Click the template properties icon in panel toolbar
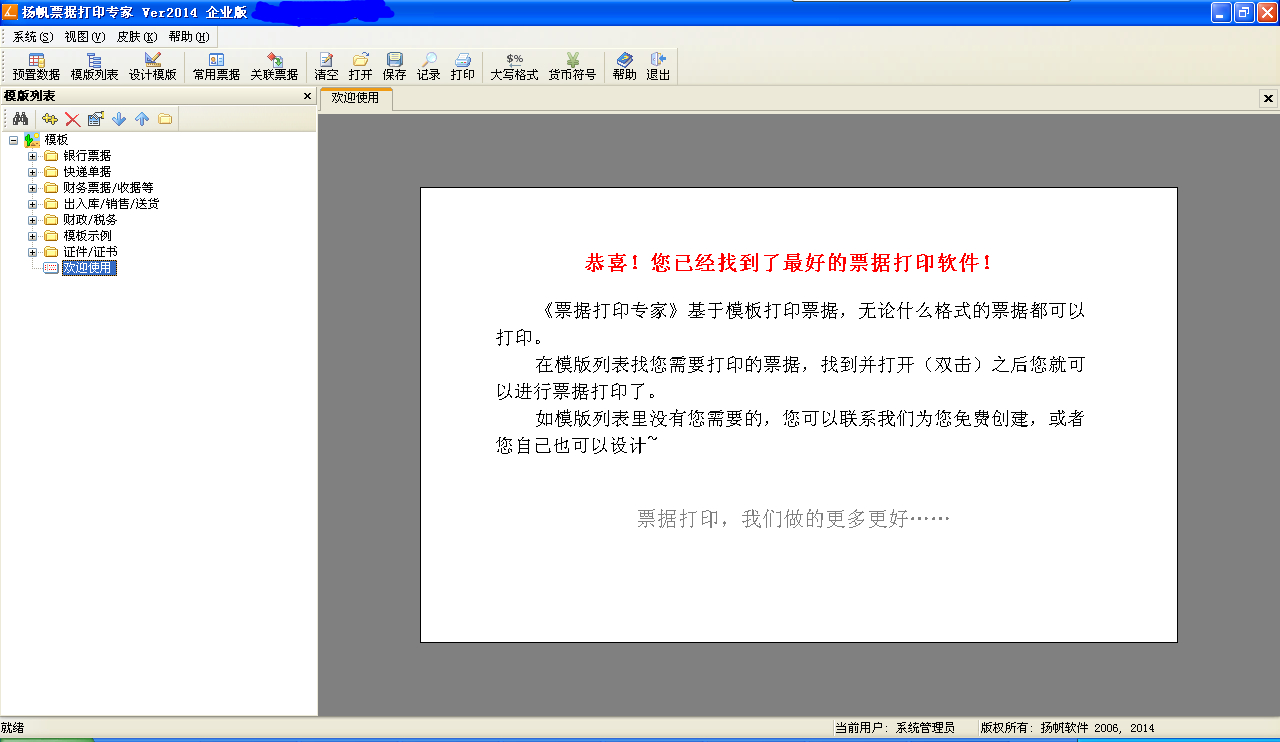This screenshot has height=742, width=1280. pyautogui.click(x=95, y=119)
